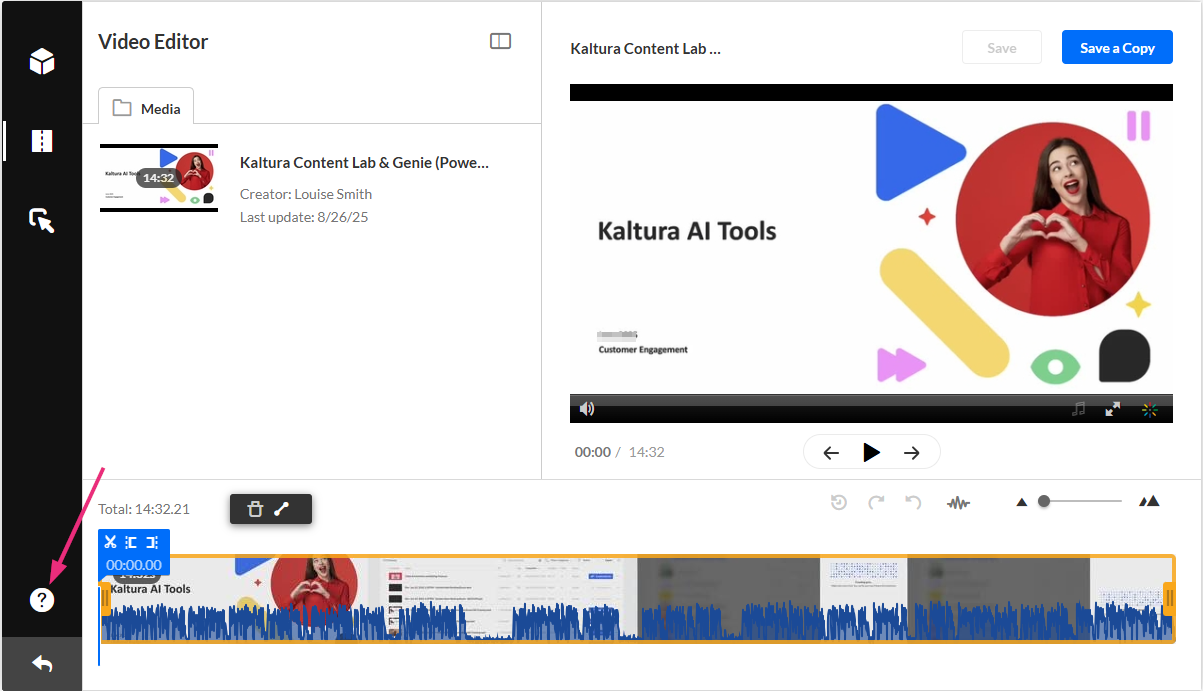Click the music note audio icon in player
This screenshot has width=1203, height=691.
point(1078,408)
